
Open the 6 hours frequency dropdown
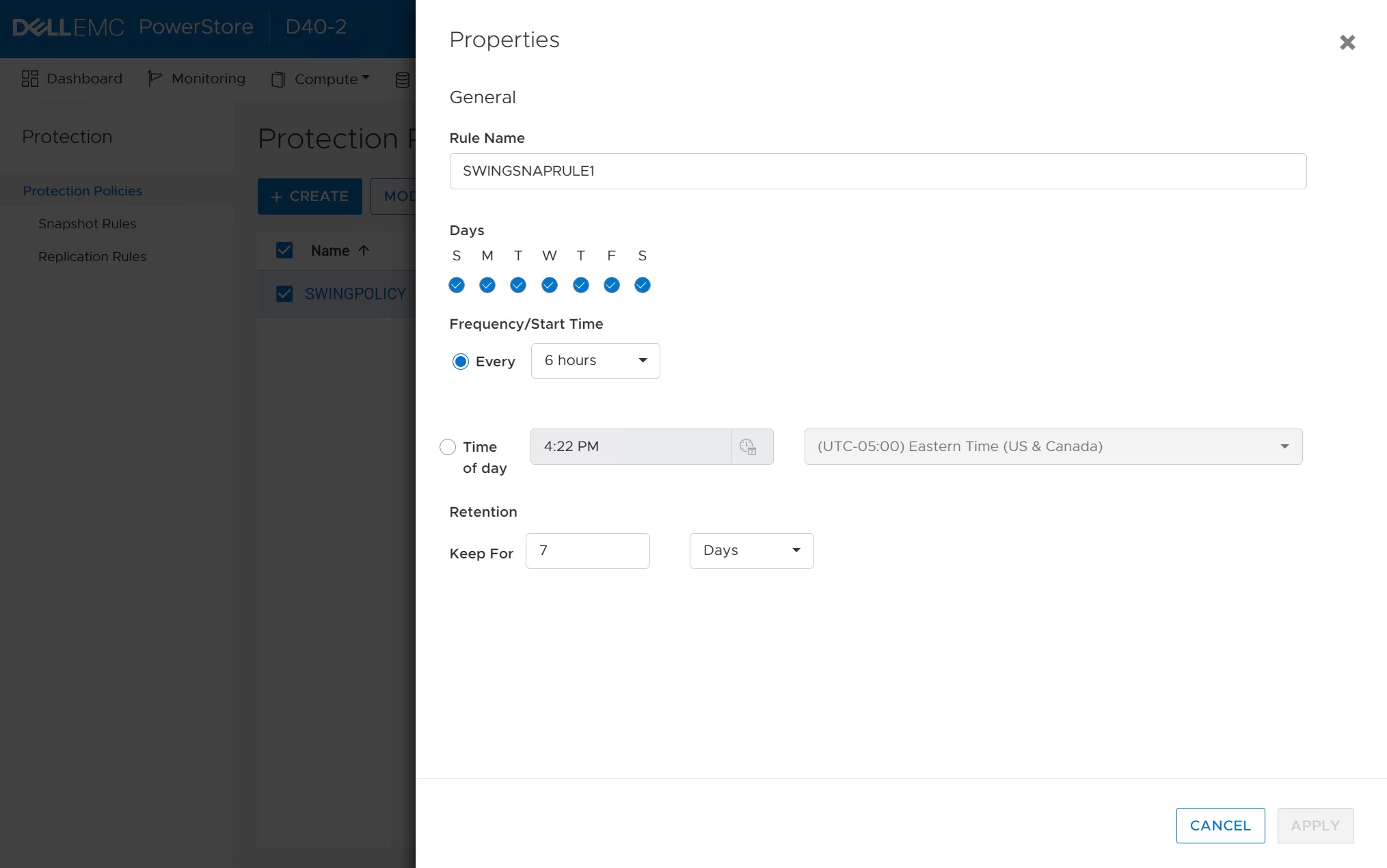click(x=594, y=360)
